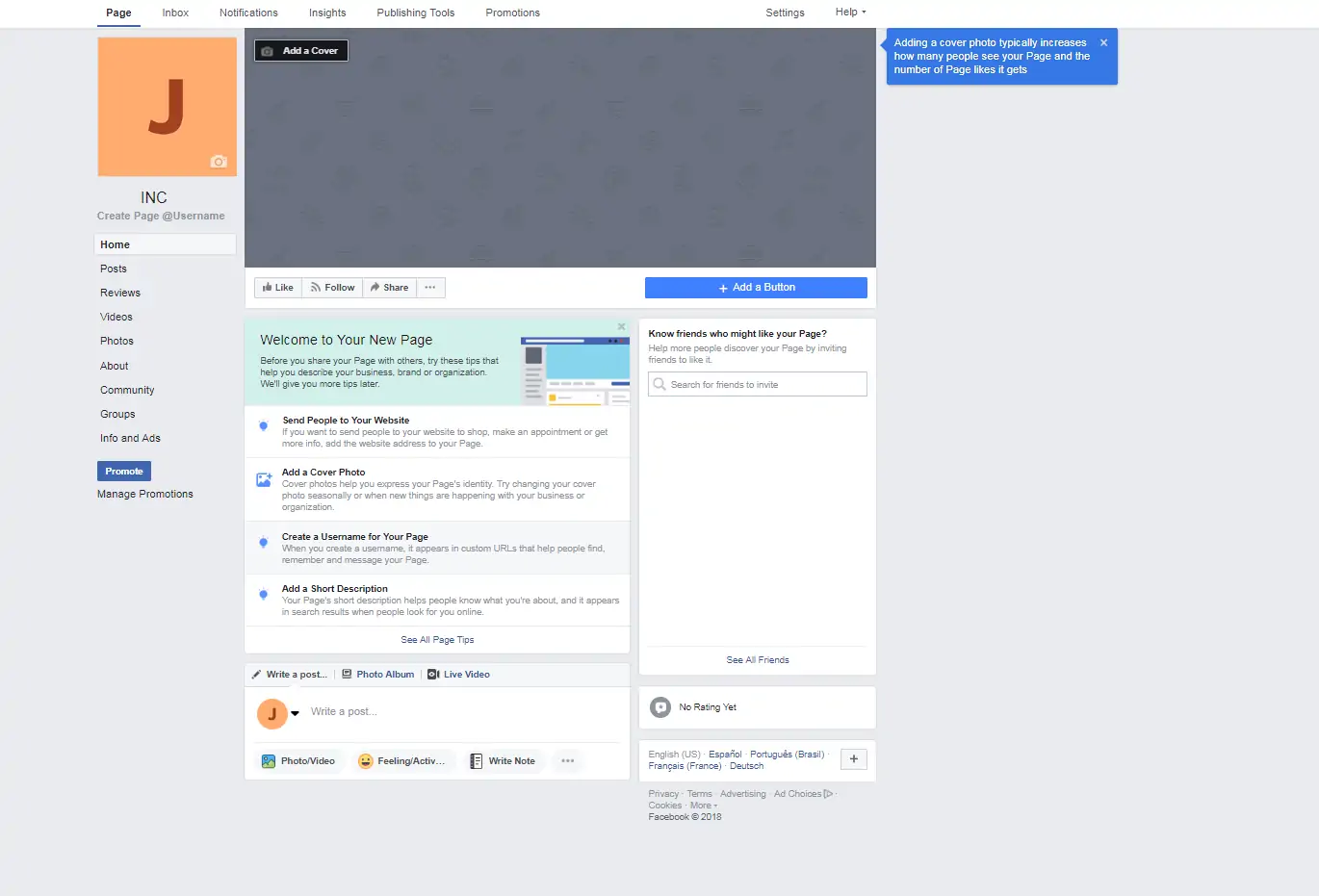Click the magnifier icon in friend search
This screenshot has width=1319, height=896.
pyautogui.click(x=659, y=384)
